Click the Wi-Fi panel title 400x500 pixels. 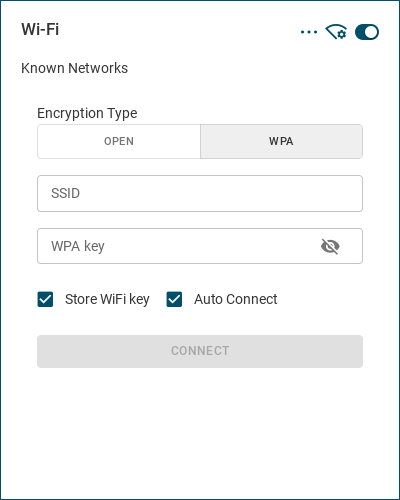click(40, 29)
